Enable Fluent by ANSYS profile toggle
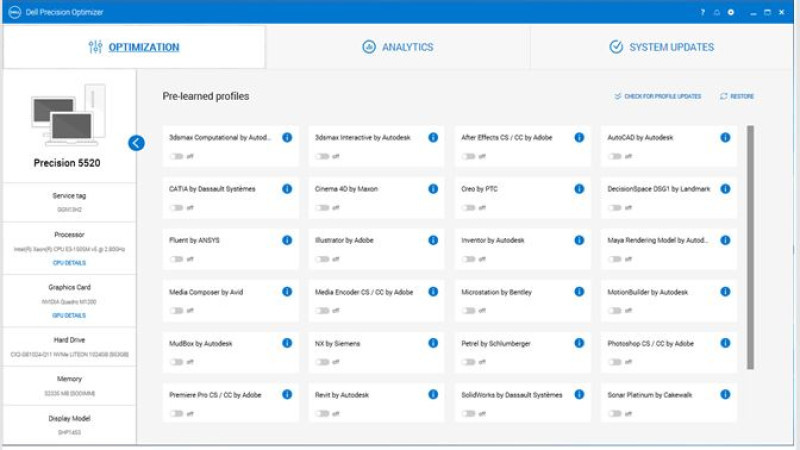The image size is (800, 450). pos(177,259)
